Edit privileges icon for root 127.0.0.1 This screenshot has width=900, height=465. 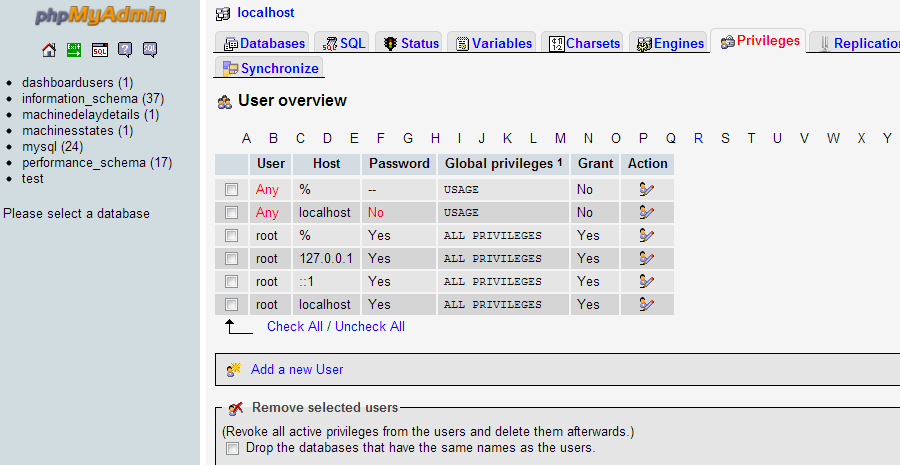coord(647,258)
